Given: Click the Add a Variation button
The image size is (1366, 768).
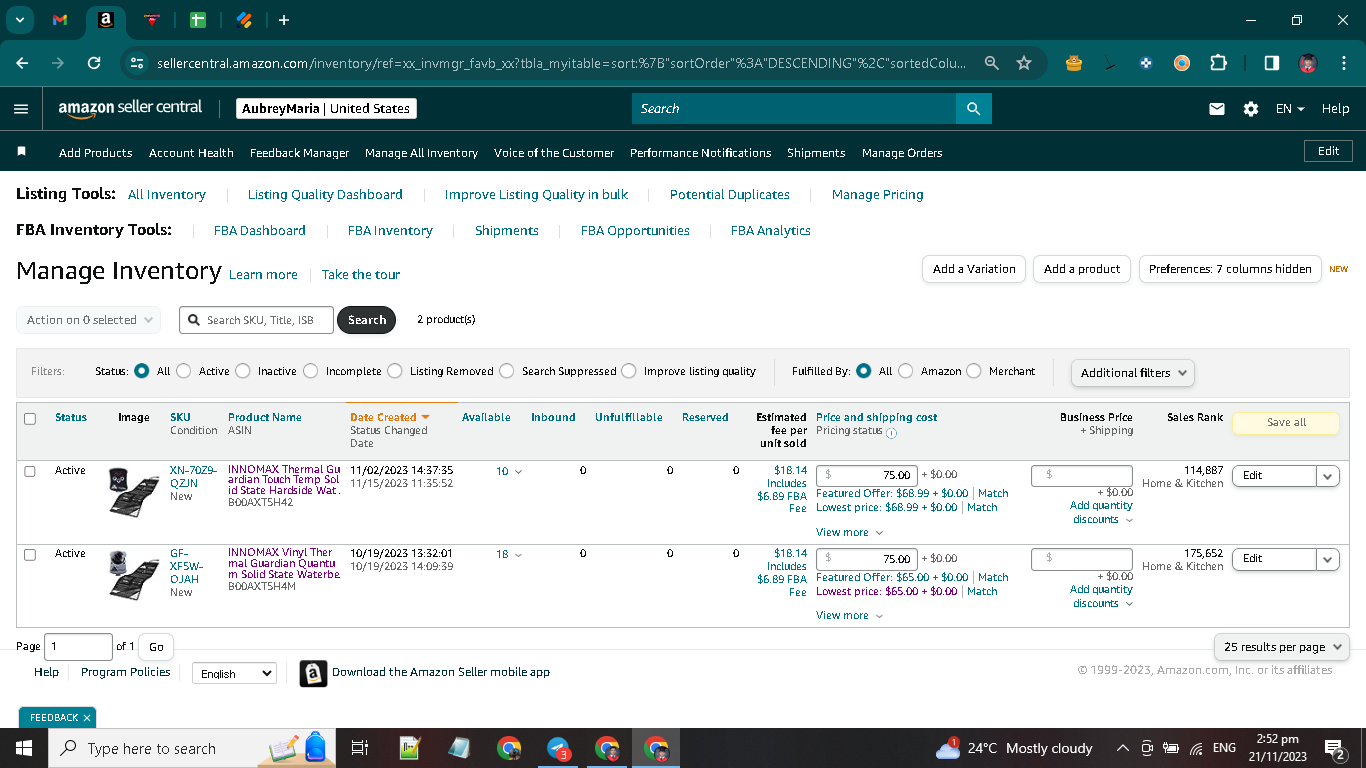Looking at the screenshot, I should pyautogui.click(x=974, y=269).
